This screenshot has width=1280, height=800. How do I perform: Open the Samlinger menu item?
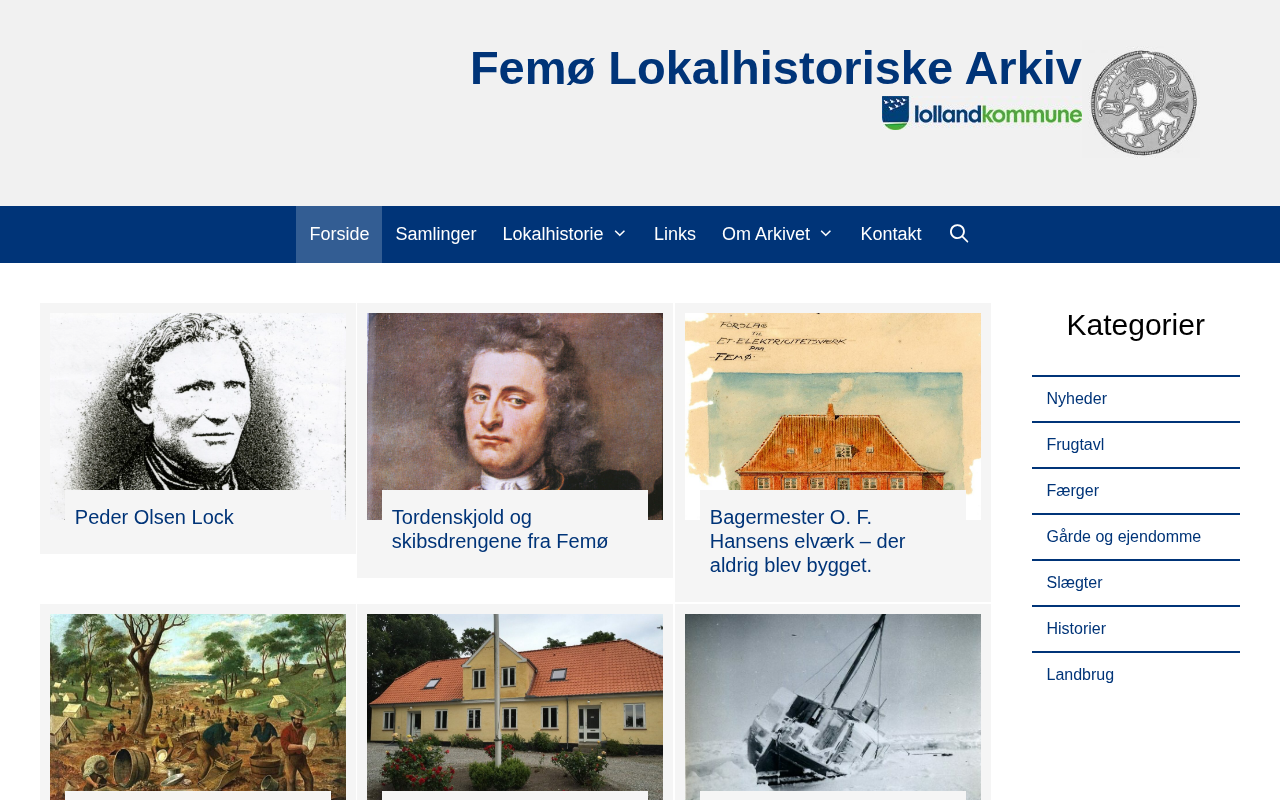pyautogui.click(x=435, y=234)
